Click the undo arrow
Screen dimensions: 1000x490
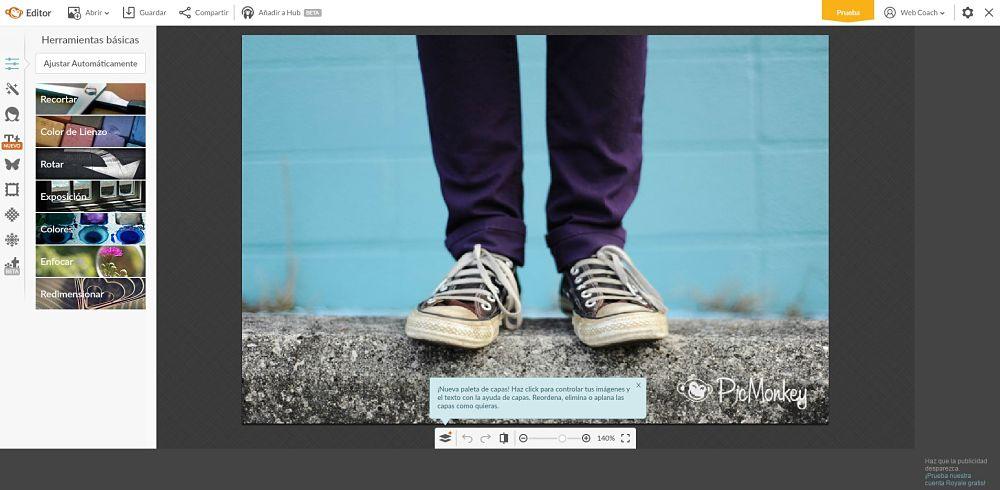click(x=467, y=438)
